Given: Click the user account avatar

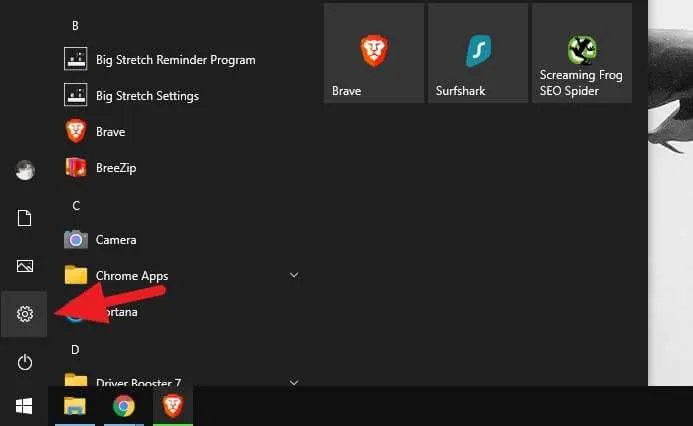Looking at the screenshot, I should (25, 170).
